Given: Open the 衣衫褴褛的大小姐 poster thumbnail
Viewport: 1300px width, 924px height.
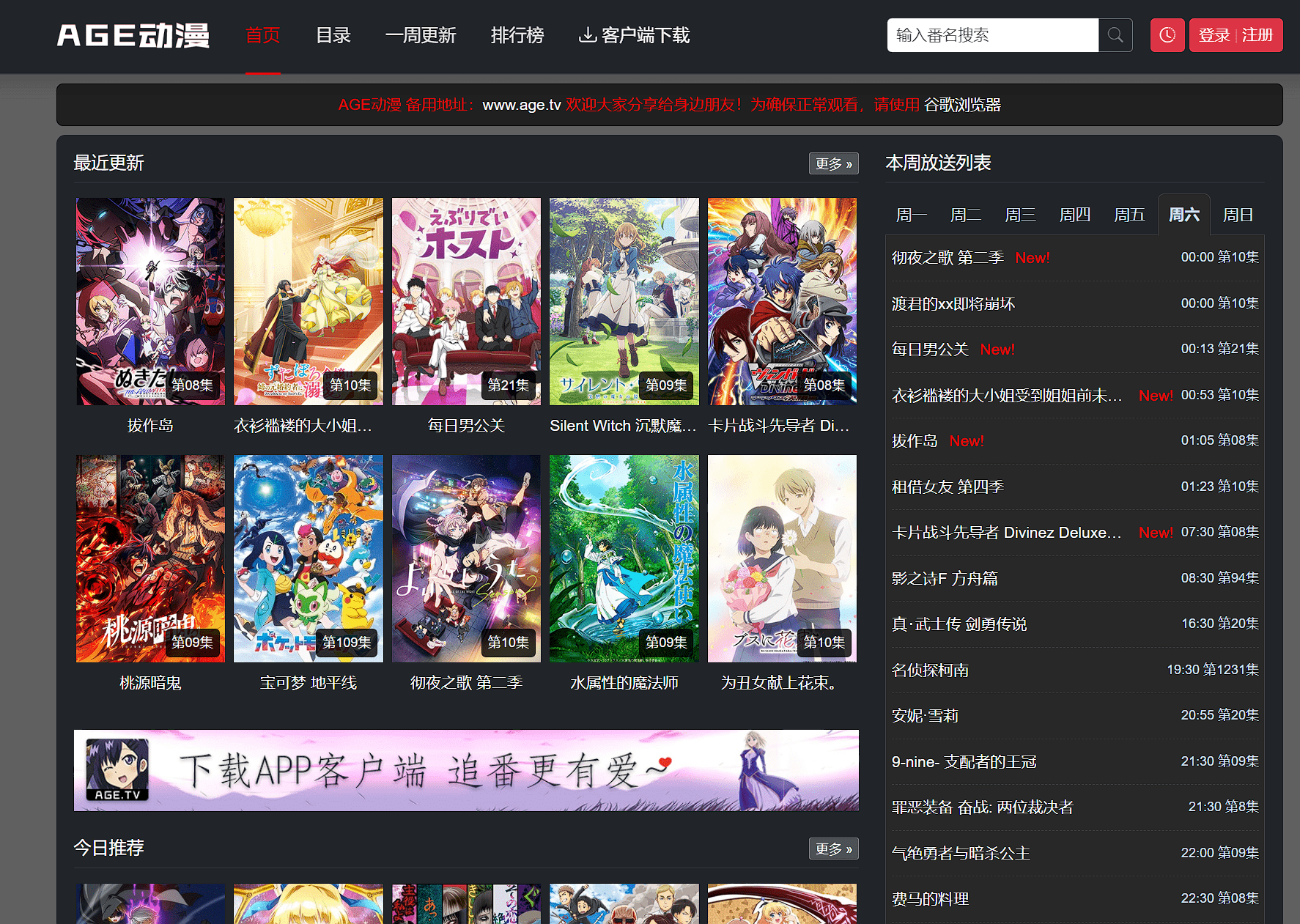Looking at the screenshot, I should point(309,301).
